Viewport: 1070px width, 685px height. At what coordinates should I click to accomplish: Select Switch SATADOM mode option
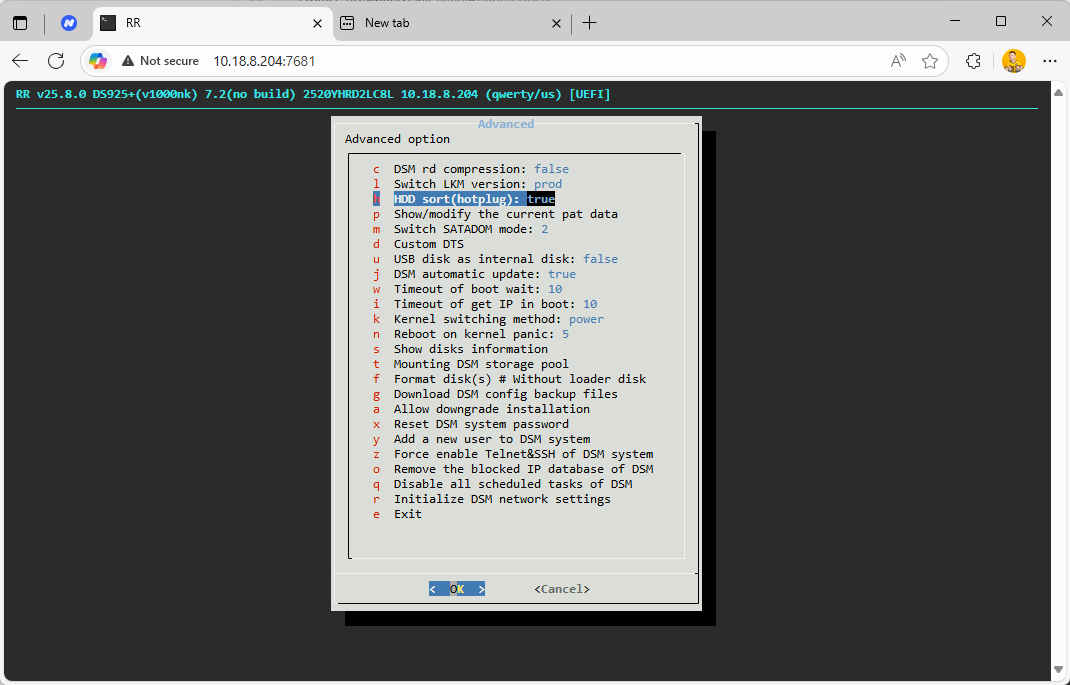461,229
